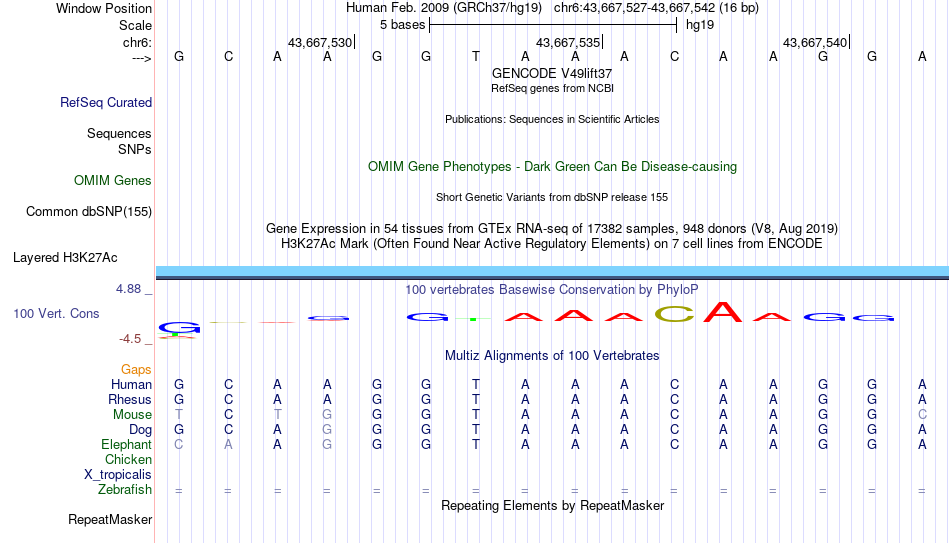Select the Mouse alignment row label

[x=132, y=415]
